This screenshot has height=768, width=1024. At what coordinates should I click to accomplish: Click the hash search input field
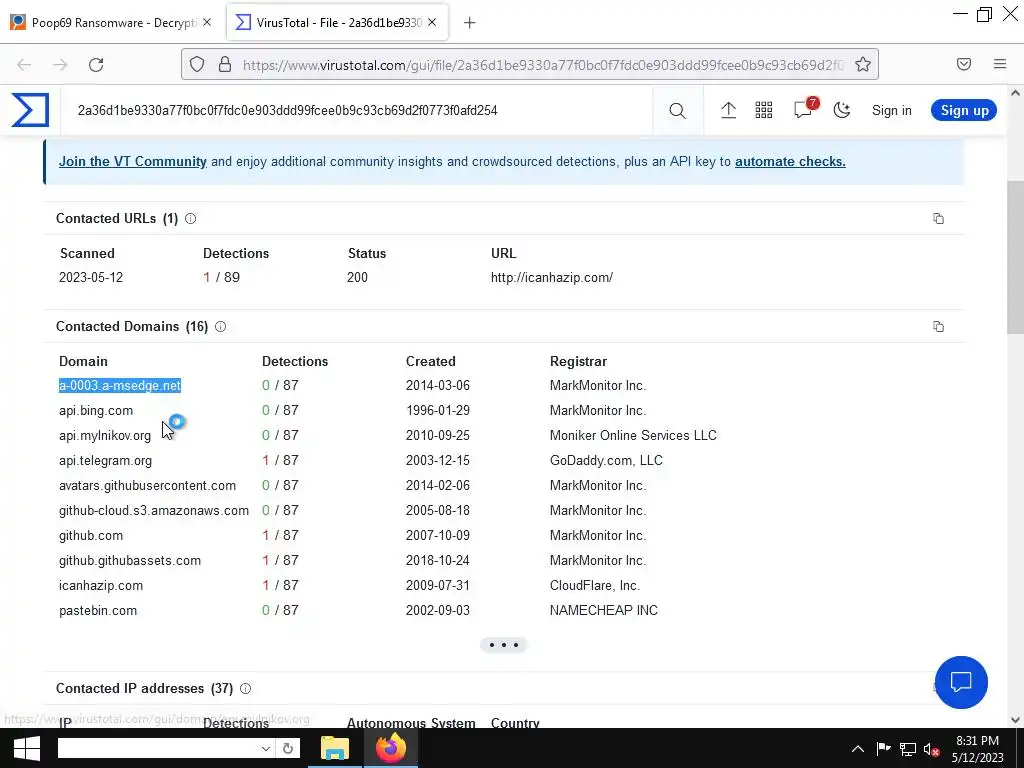358,110
